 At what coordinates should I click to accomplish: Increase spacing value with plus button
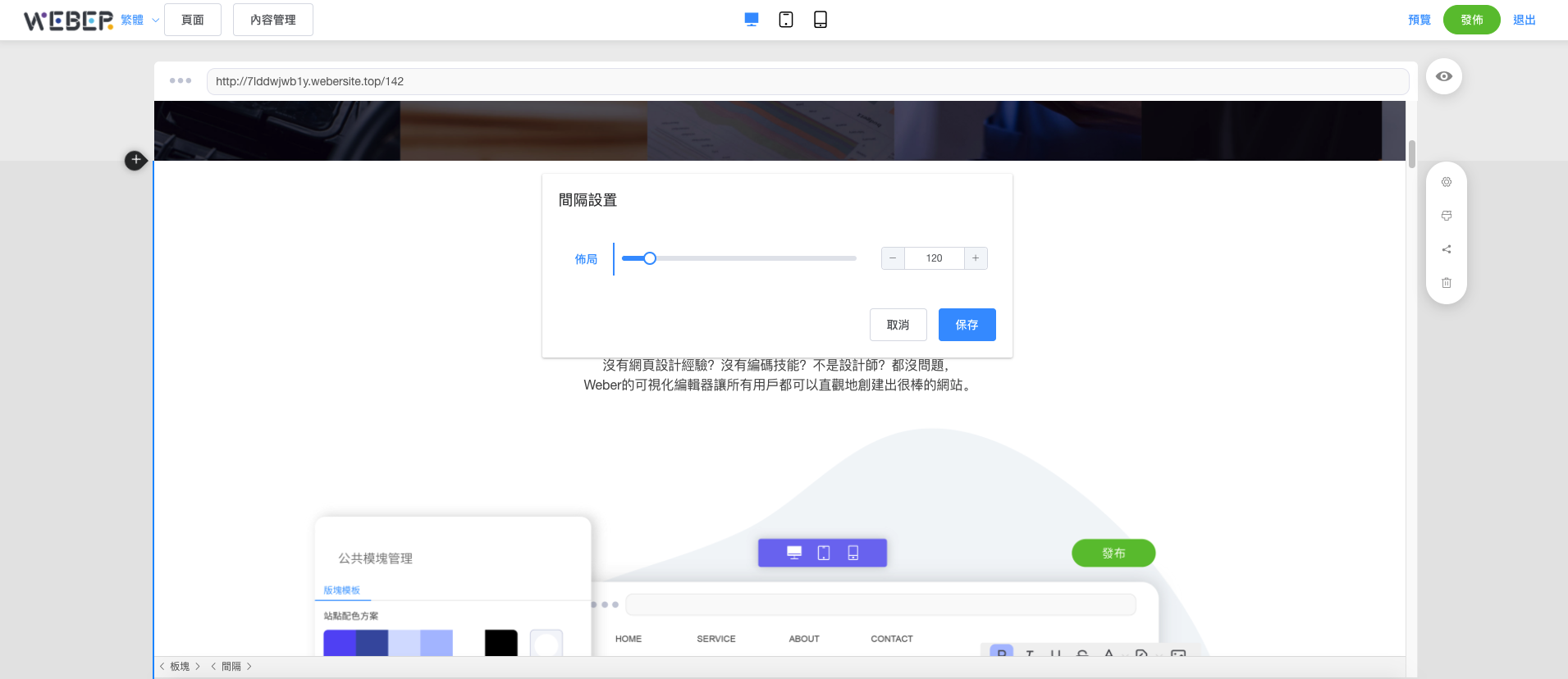[x=976, y=258]
